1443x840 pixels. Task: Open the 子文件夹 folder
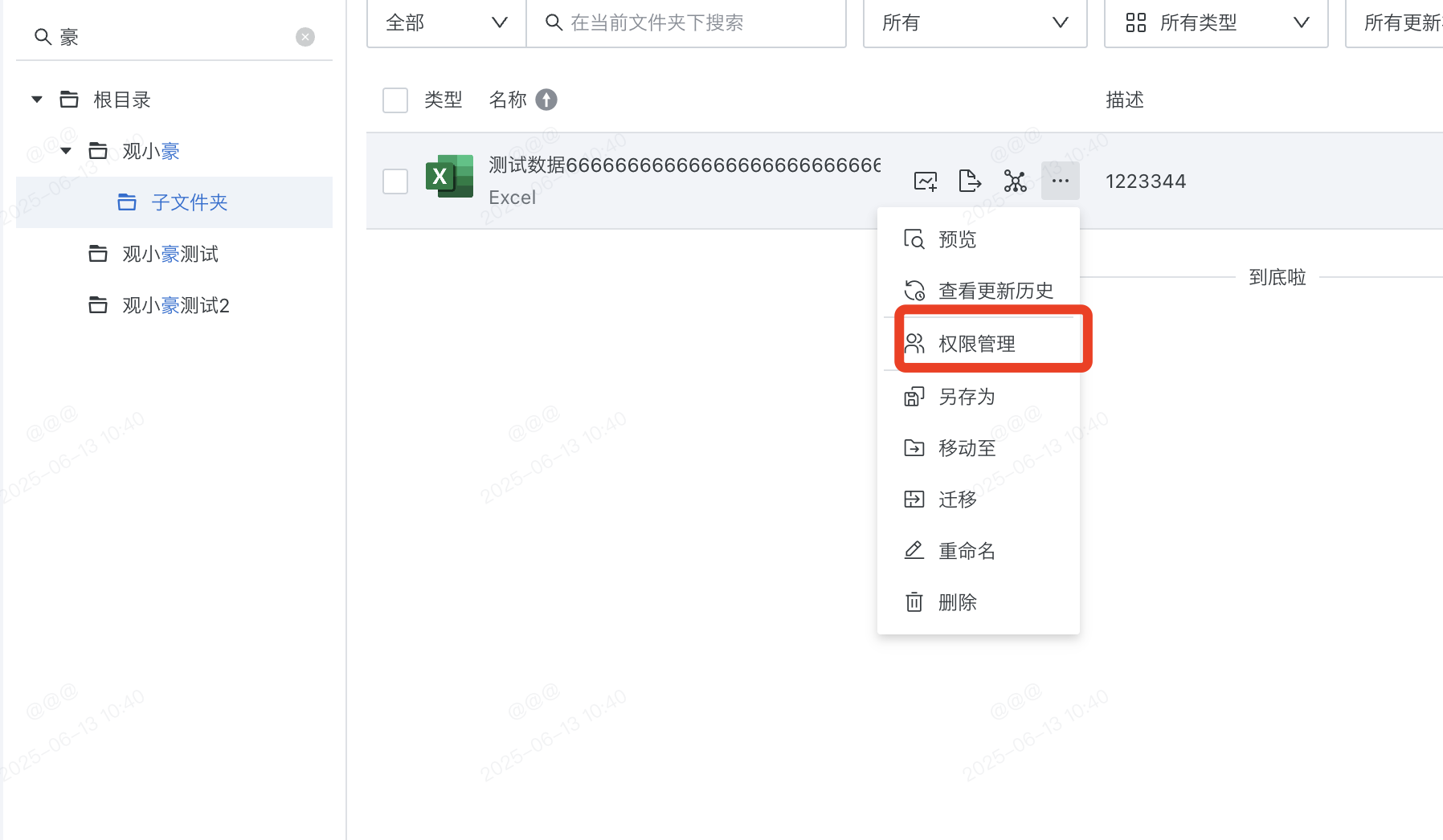tap(174, 202)
